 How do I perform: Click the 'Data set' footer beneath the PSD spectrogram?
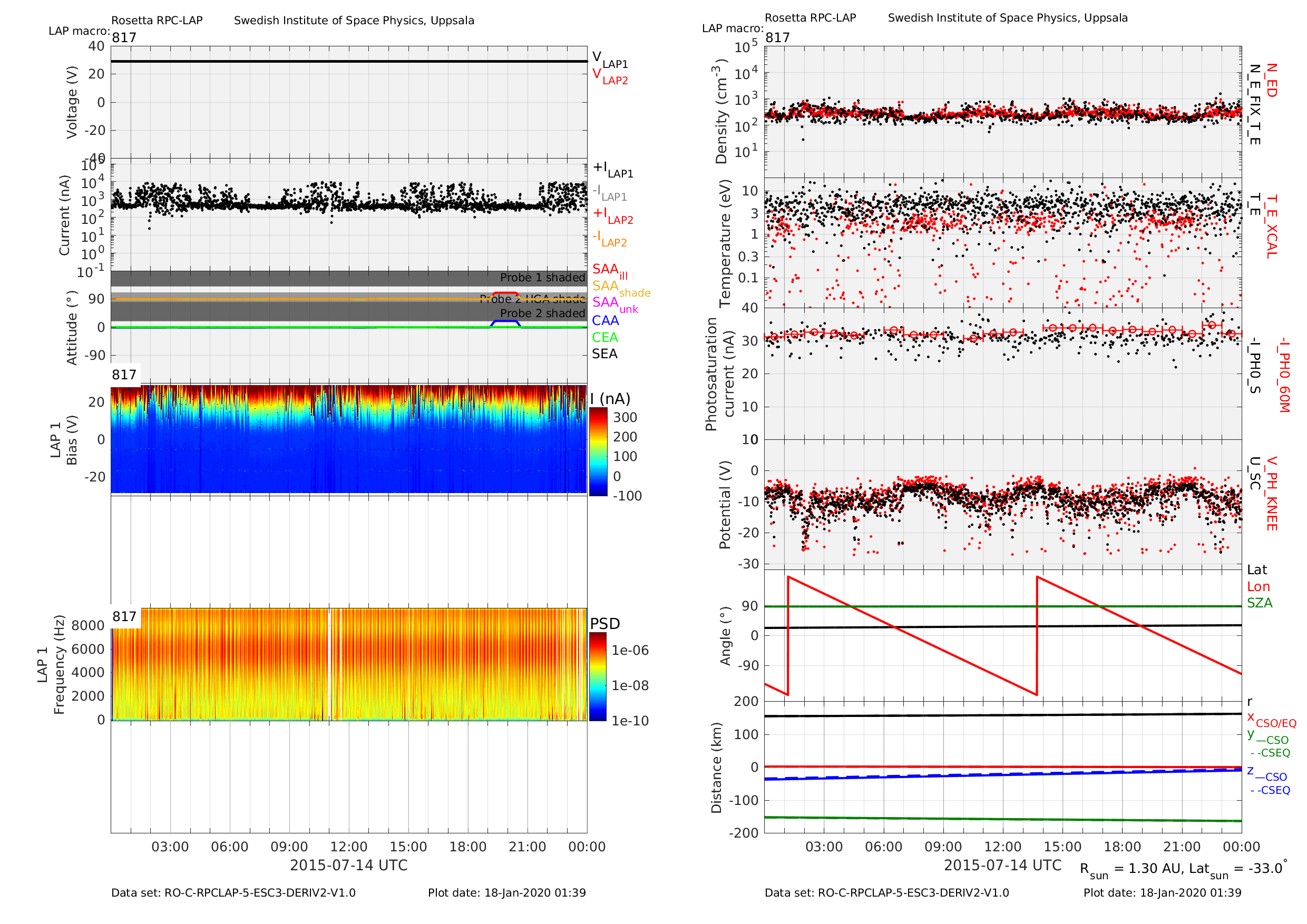pyautogui.click(x=233, y=893)
